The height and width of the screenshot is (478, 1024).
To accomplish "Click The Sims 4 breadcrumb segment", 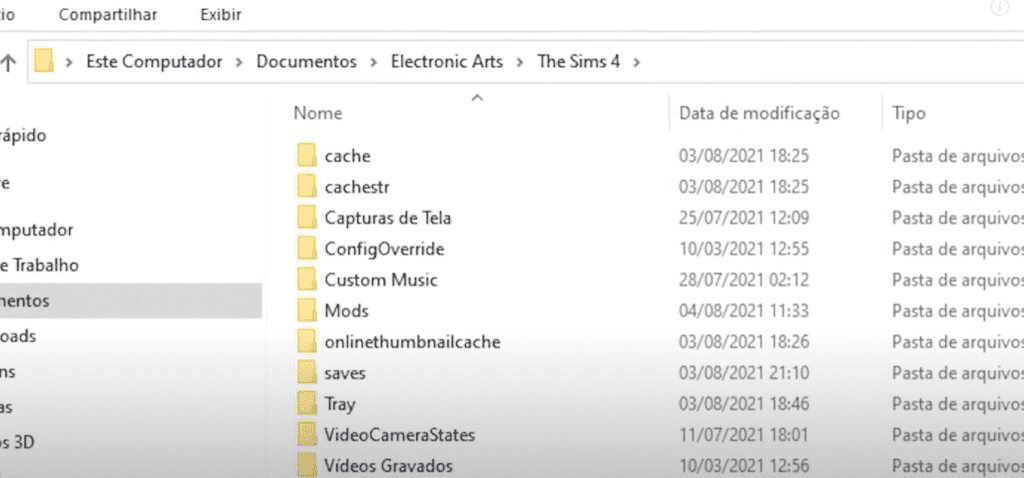I will 579,62.
